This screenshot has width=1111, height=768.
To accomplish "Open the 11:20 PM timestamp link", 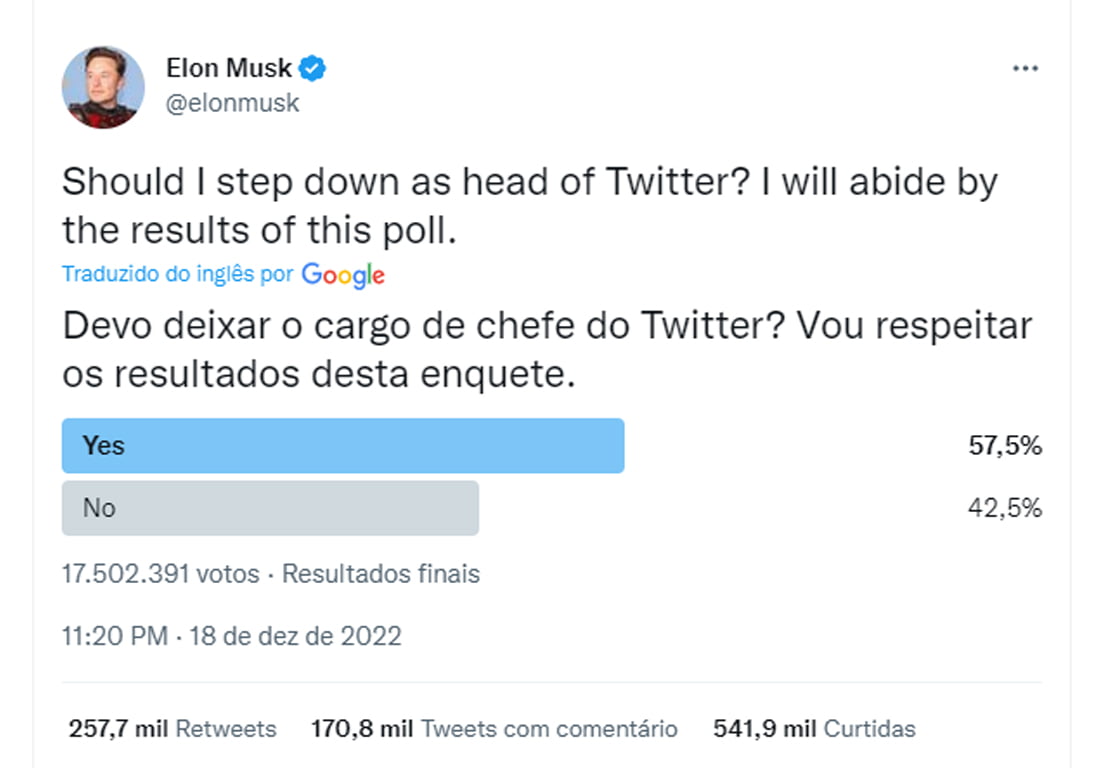I will pos(114,636).
